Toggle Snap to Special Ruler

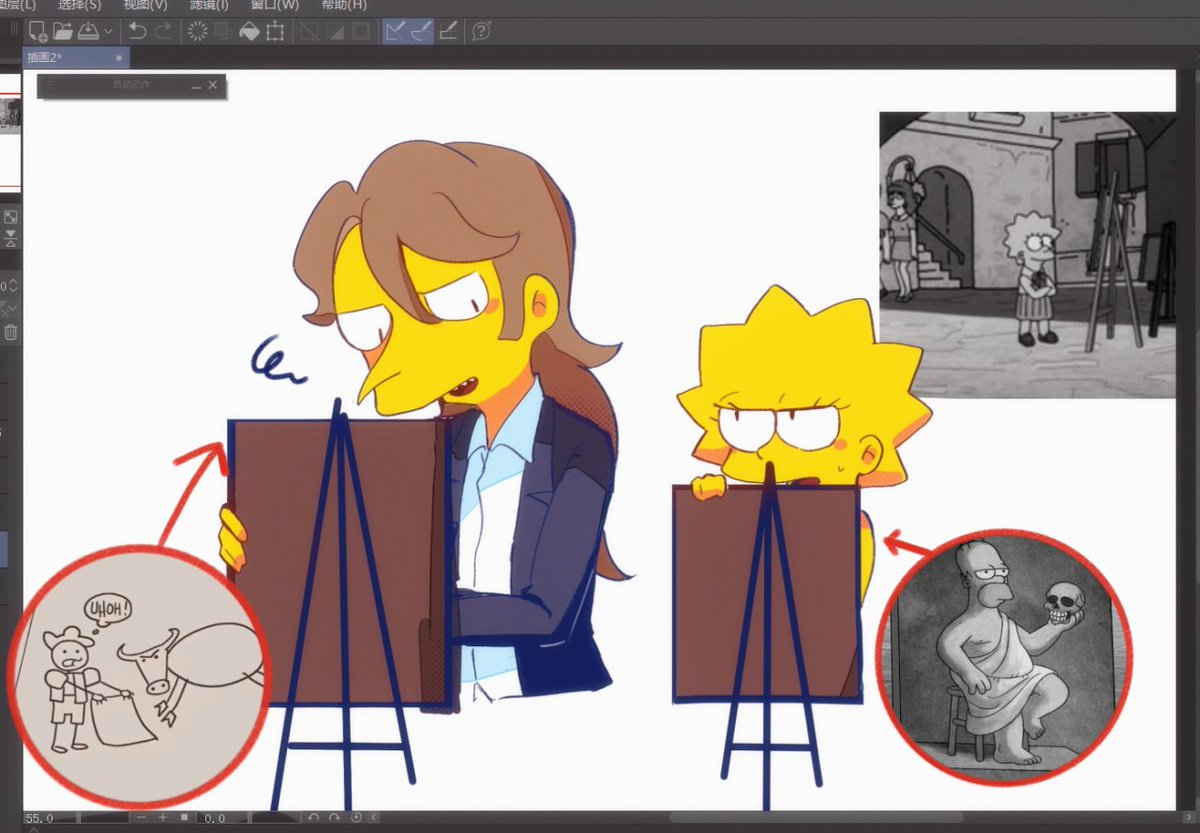tap(420, 31)
